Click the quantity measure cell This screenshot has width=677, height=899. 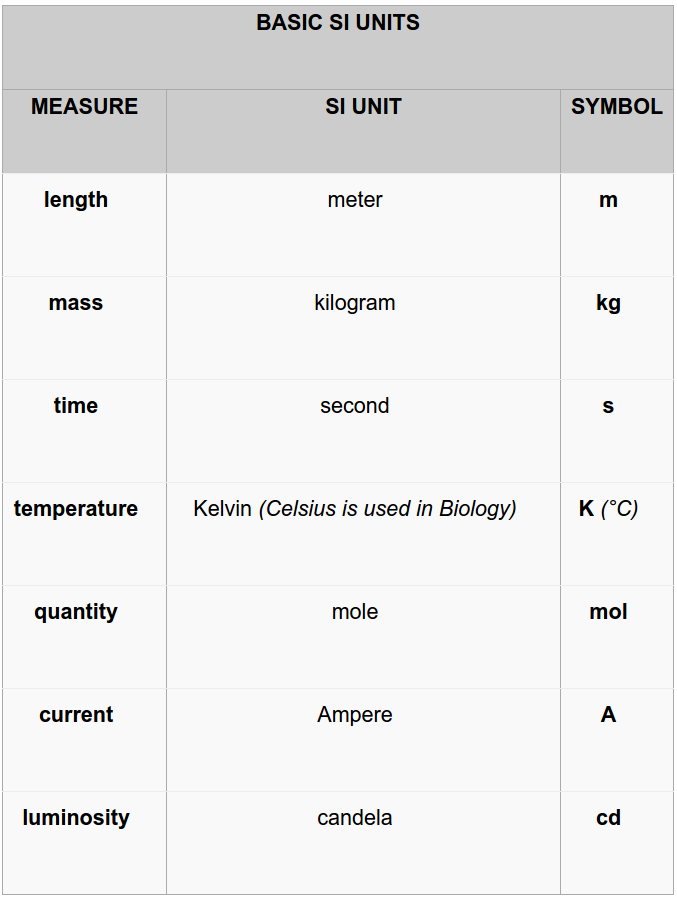(76, 612)
